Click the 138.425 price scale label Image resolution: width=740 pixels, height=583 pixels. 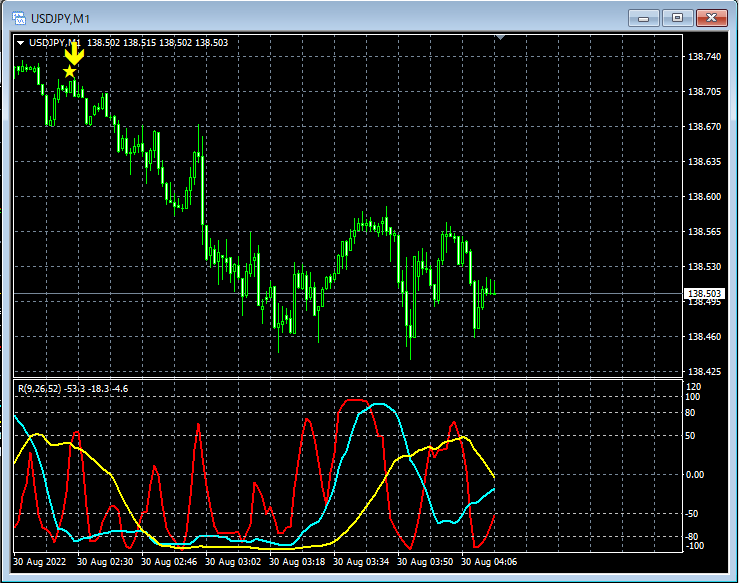705,372
